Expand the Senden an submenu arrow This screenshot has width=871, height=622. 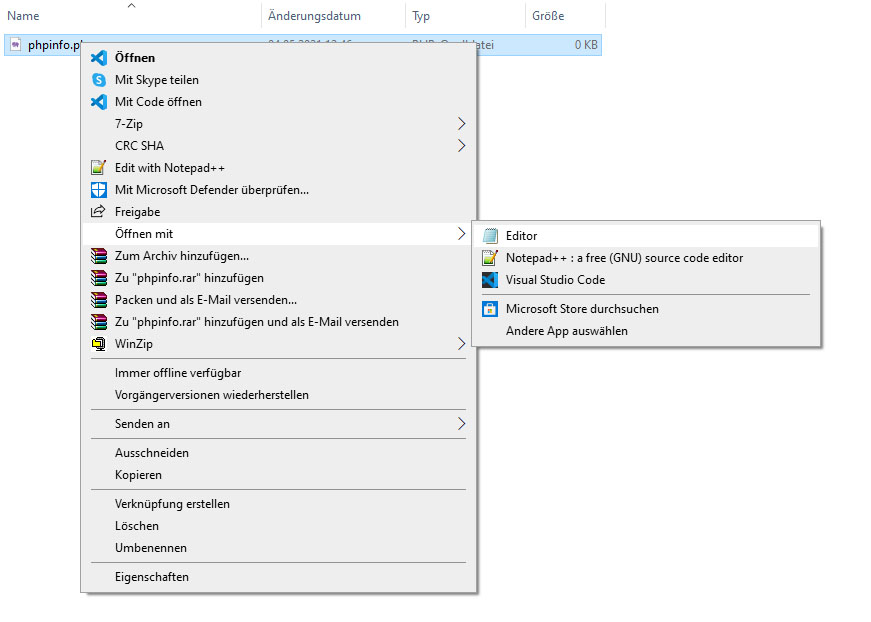tap(461, 424)
